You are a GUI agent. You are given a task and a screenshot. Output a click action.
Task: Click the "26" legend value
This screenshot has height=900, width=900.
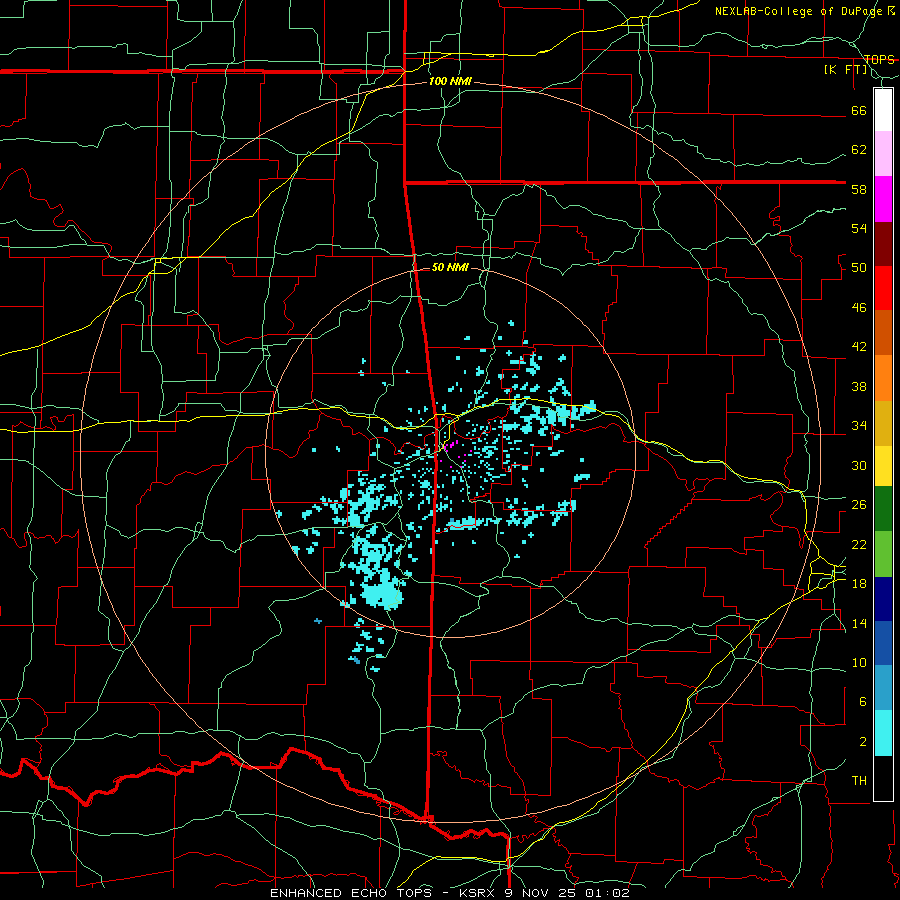click(x=859, y=505)
